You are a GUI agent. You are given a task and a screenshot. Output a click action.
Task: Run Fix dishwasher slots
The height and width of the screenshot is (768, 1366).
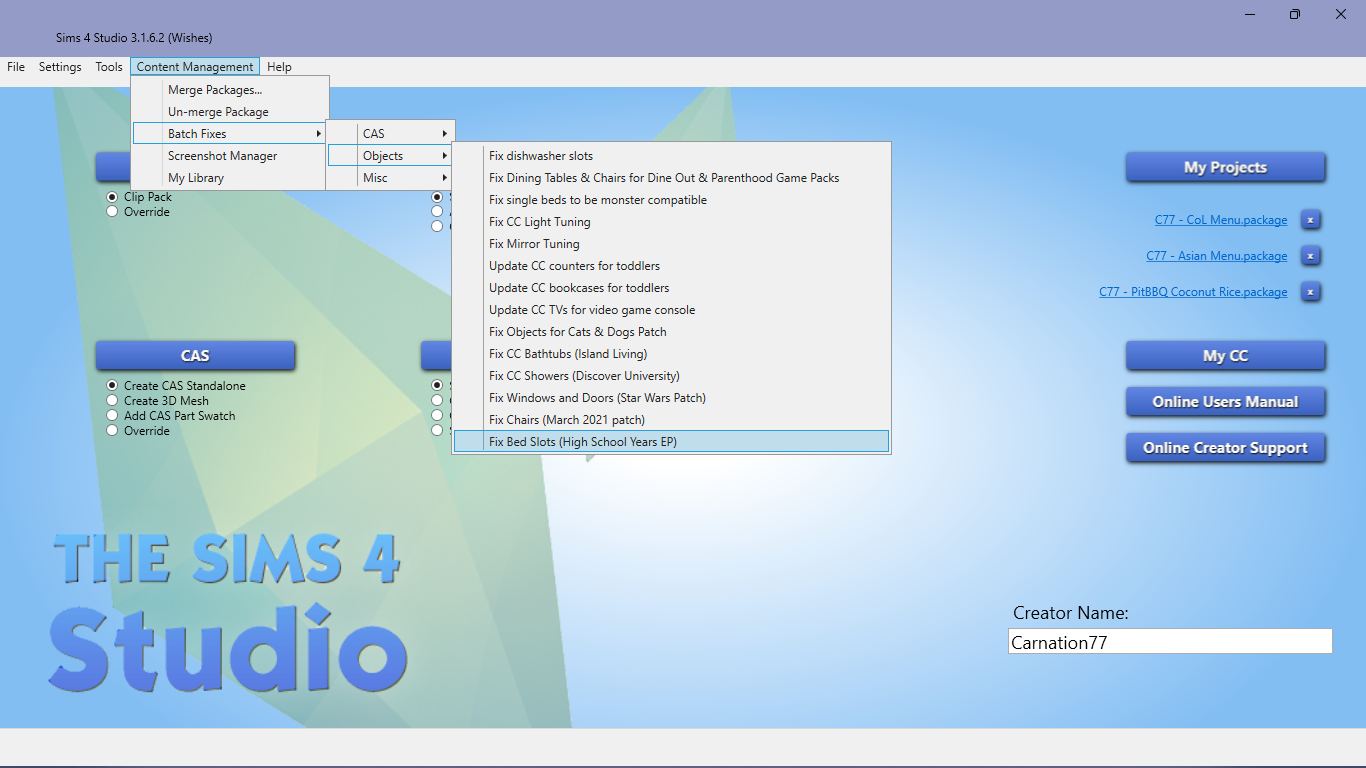[x=671, y=156]
